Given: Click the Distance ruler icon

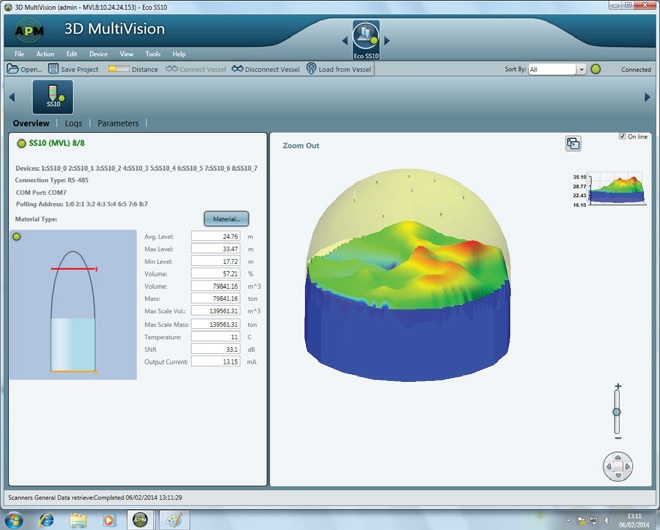Looking at the screenshot, I should pos(118,69).
